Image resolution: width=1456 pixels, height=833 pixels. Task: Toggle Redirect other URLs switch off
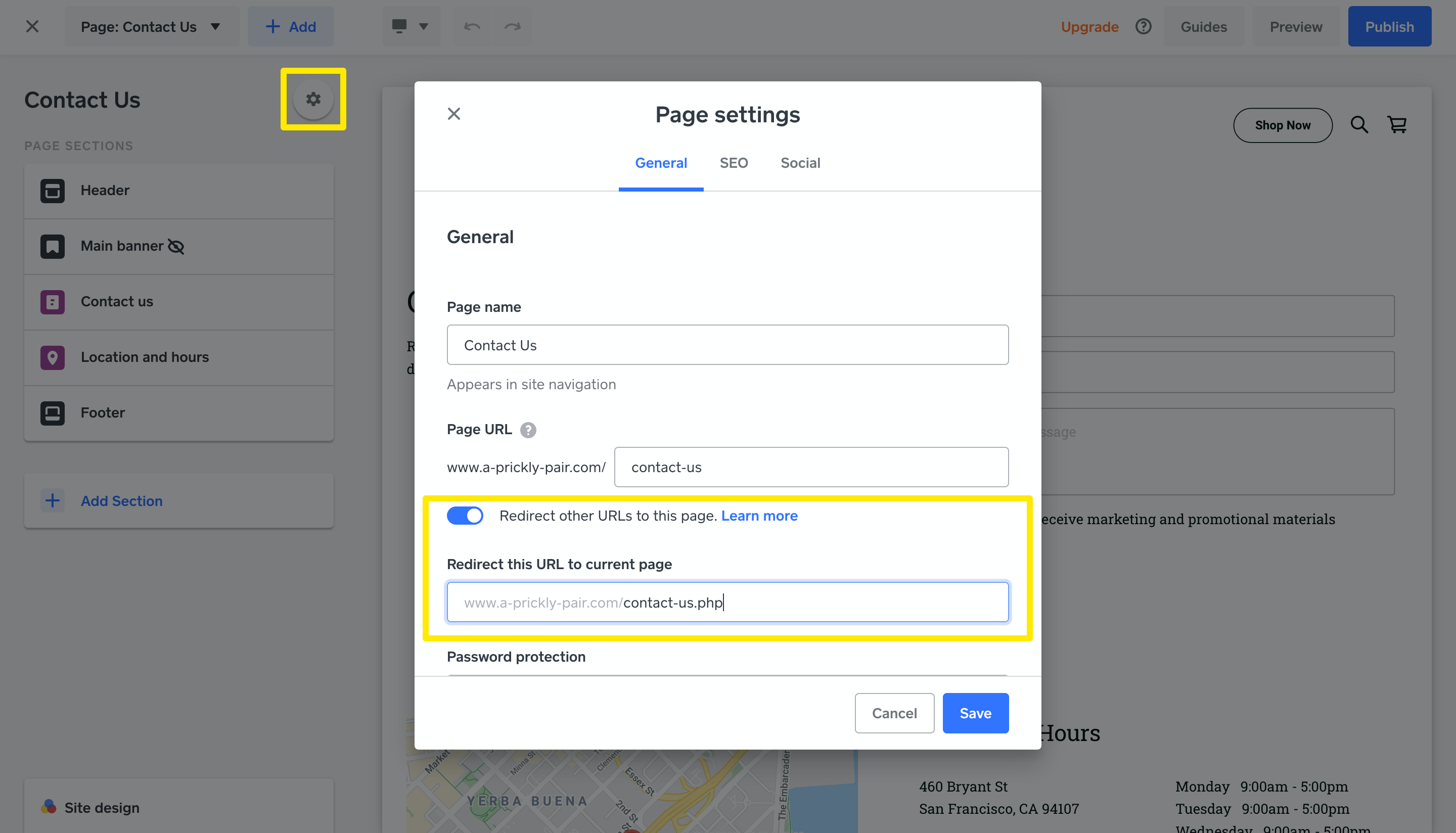[465, 516]
